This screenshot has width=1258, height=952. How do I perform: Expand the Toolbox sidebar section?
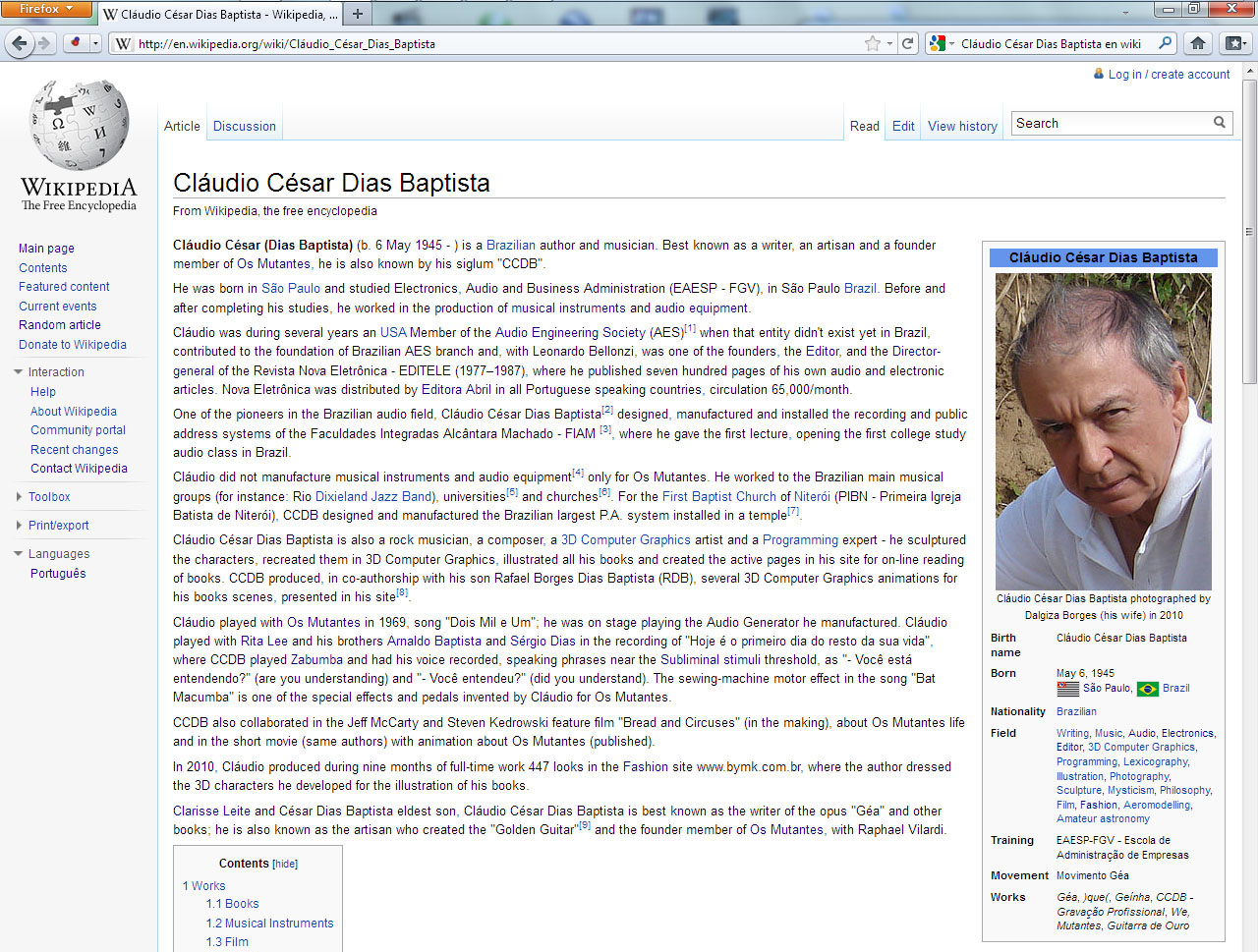pos(19,497)
